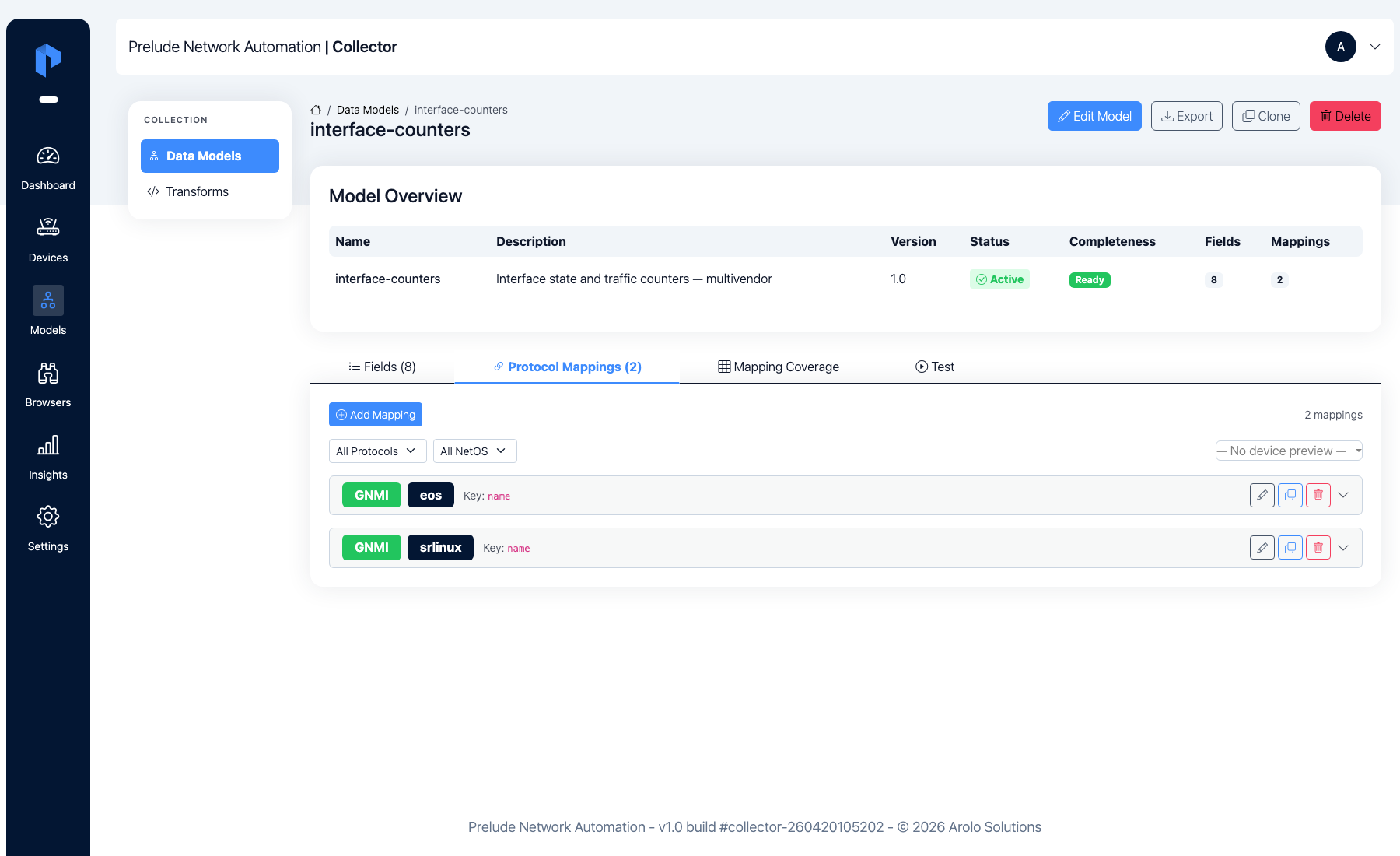Click the Add Mapping button
The height and width of the screenshot is (856, 1400).
coord(376,415)
